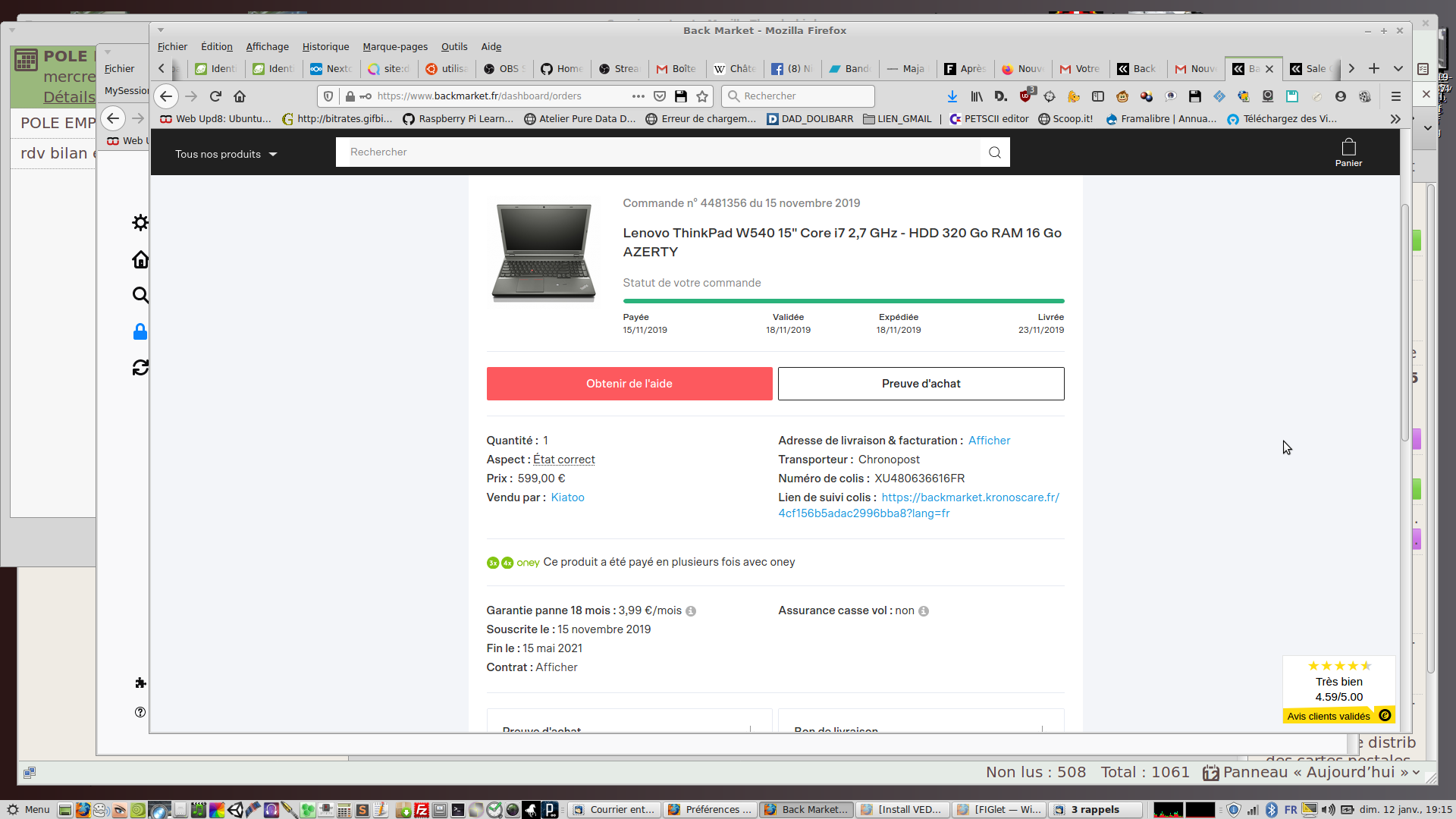Toggle the tracking protection shield icon
The image size is (1456, 819).
[x=328, y=96]
